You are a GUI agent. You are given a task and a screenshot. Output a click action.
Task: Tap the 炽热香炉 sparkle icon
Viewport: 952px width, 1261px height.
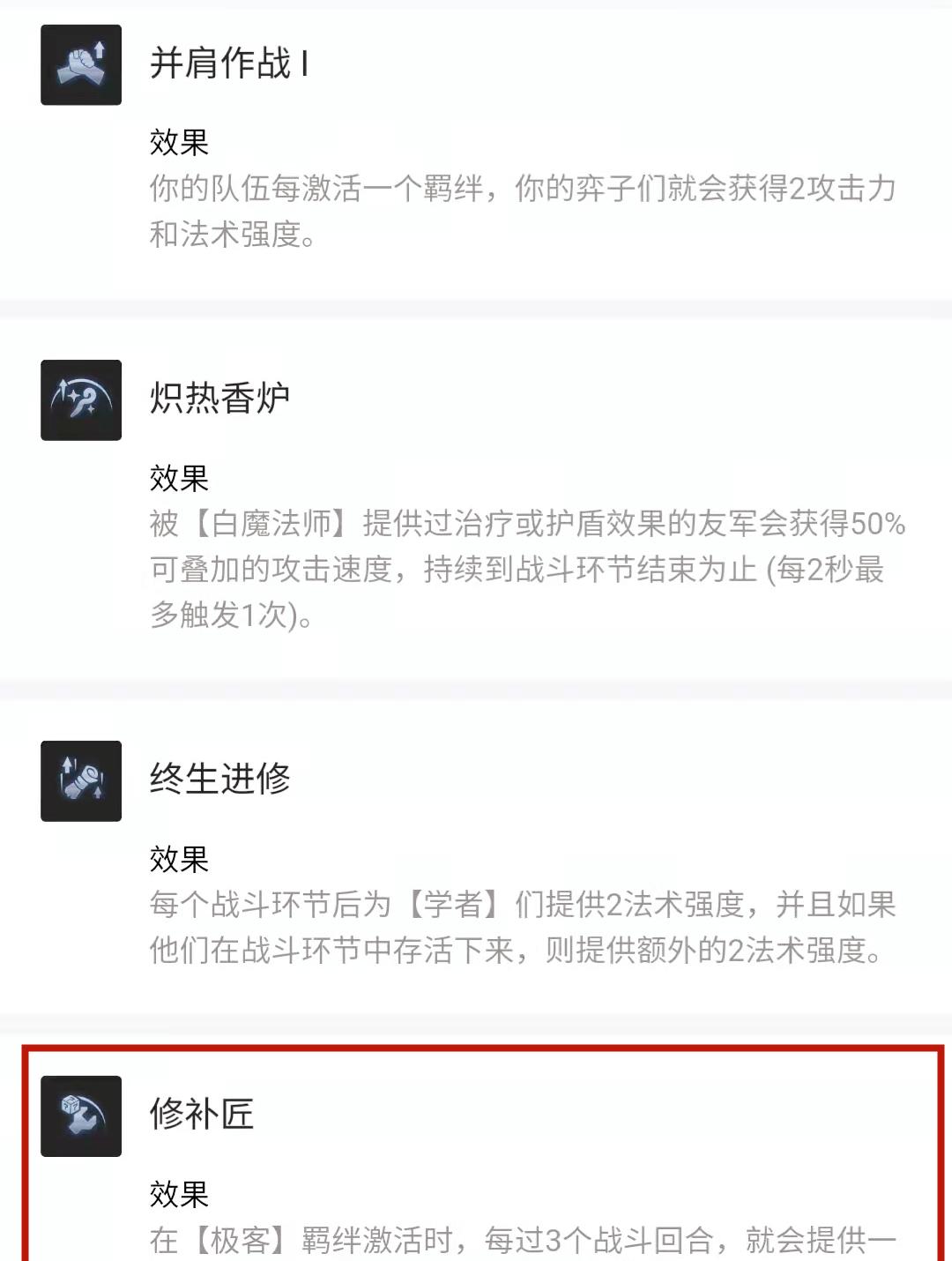tap(81, 399)
